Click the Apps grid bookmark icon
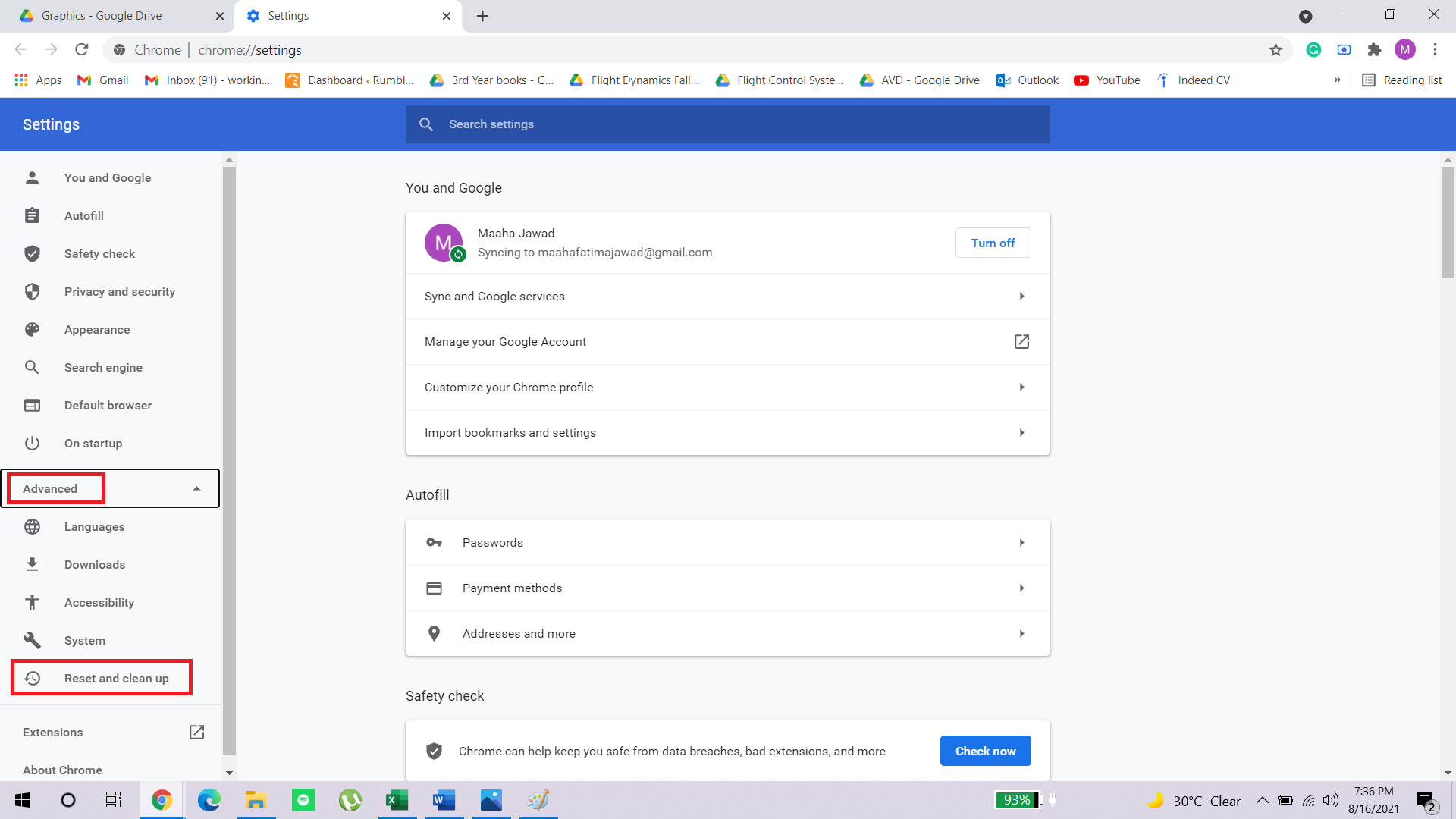Image resolution: width=1456 pixels, height=819 pixels. click(x=21, y=80)
